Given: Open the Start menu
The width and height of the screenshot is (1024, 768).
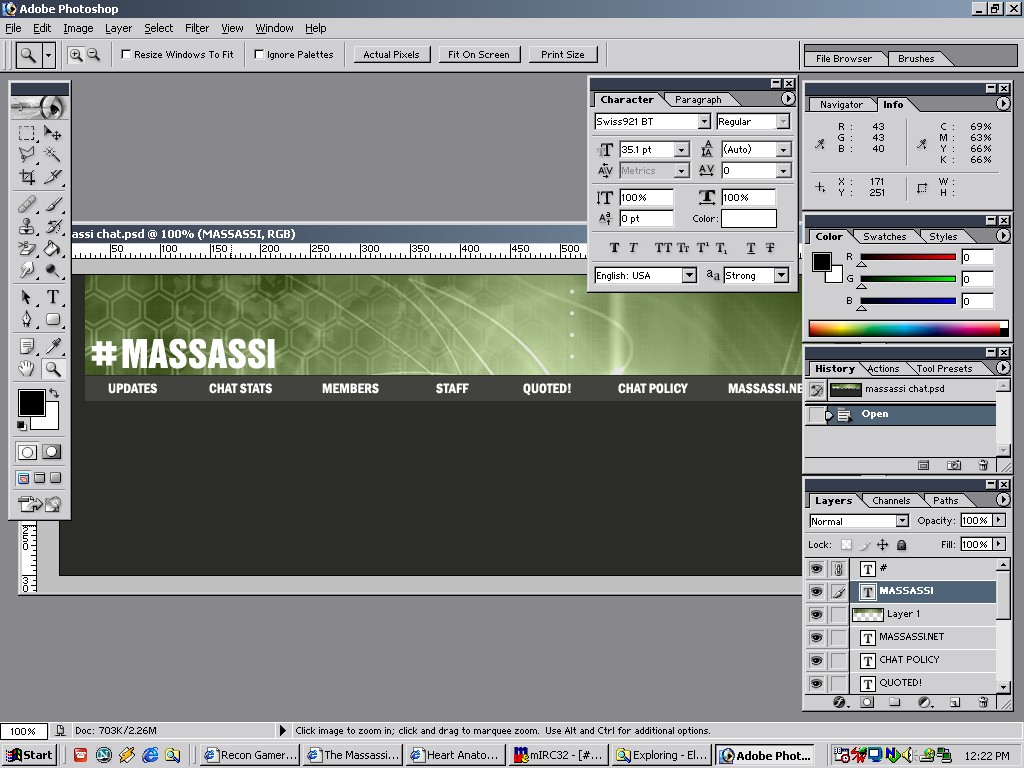Looking at the screenshot, I should [x=29, y=755].
